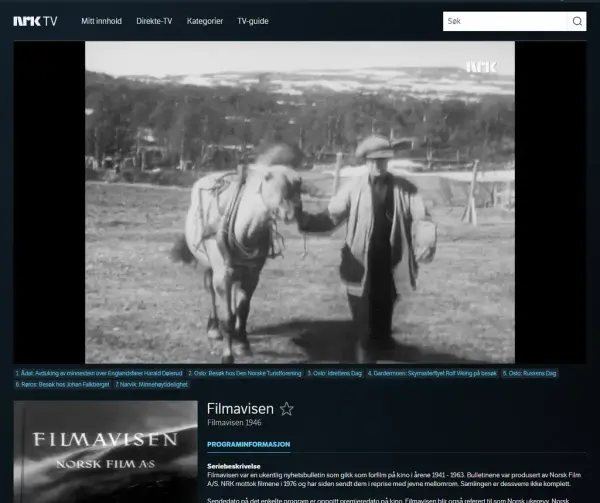Screen dimensions: 600x503
Task: Jump to chapter 7 Narvik Minnehøytidelighet
Action: [152, 384]
